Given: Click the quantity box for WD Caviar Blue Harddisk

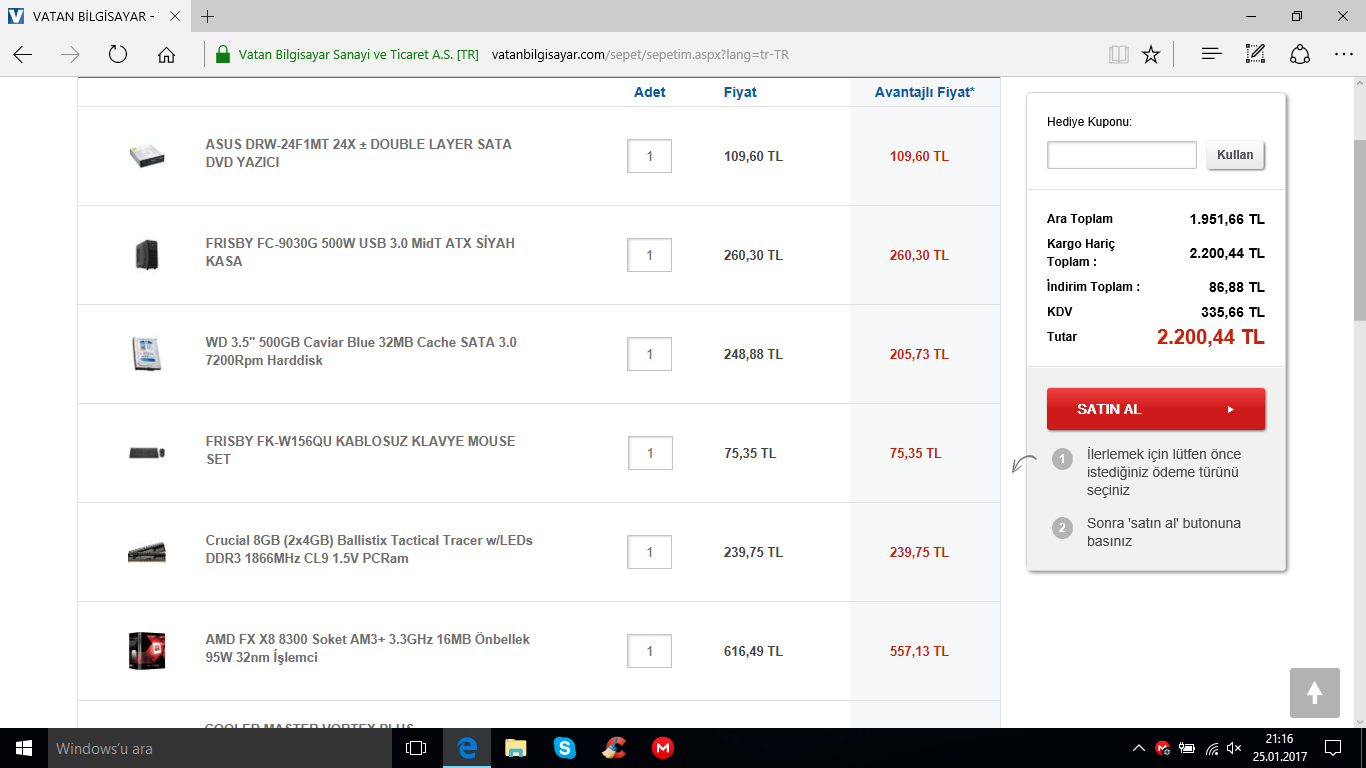Looking at the screenshot, I should point(650,354).
